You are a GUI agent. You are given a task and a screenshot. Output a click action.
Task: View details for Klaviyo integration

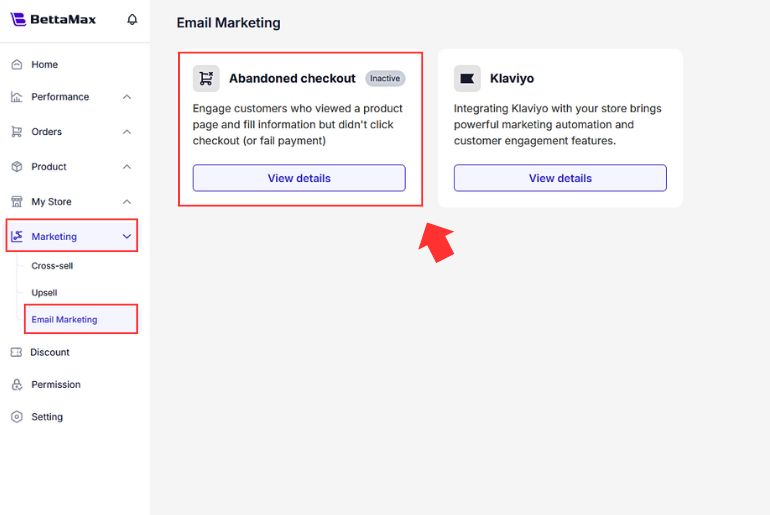560,178
